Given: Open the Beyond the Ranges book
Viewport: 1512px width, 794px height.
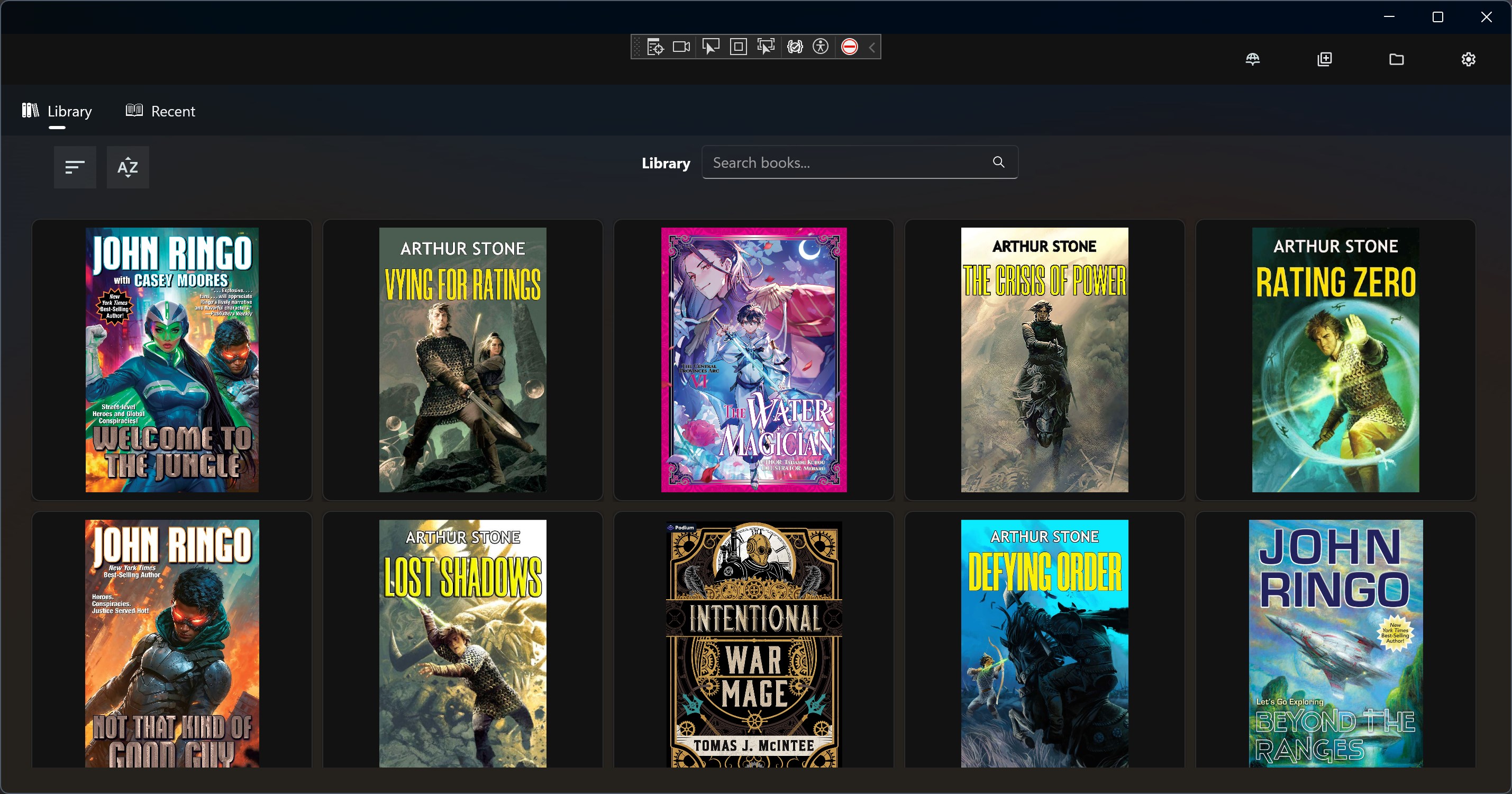Looking at the screenshot, I should click(1336, 644).
